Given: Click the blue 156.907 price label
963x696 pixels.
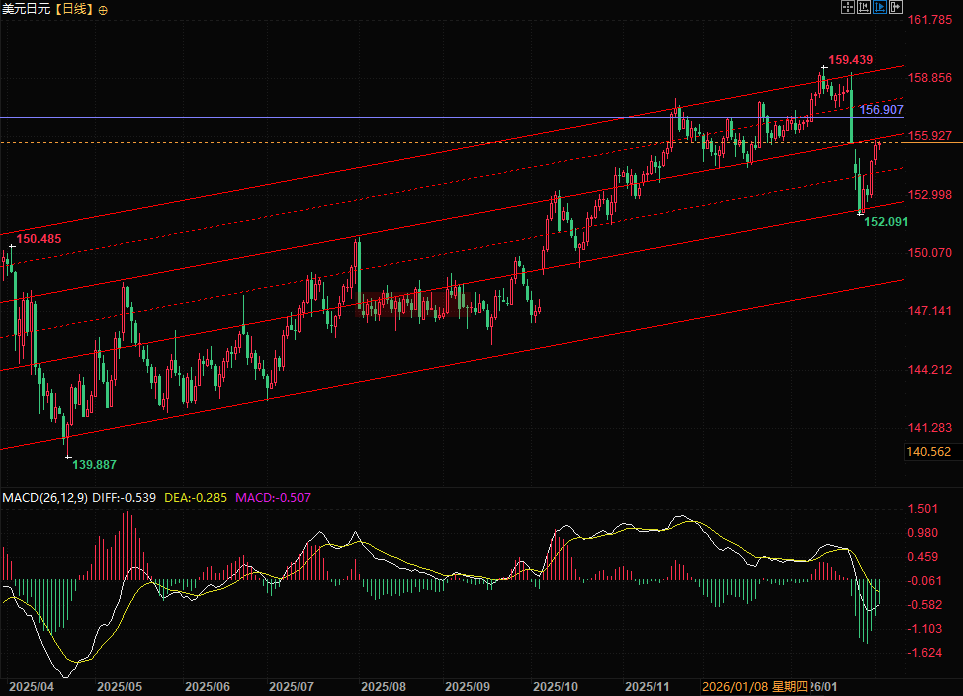Looking at the screenshot, I should click(882, 109).
